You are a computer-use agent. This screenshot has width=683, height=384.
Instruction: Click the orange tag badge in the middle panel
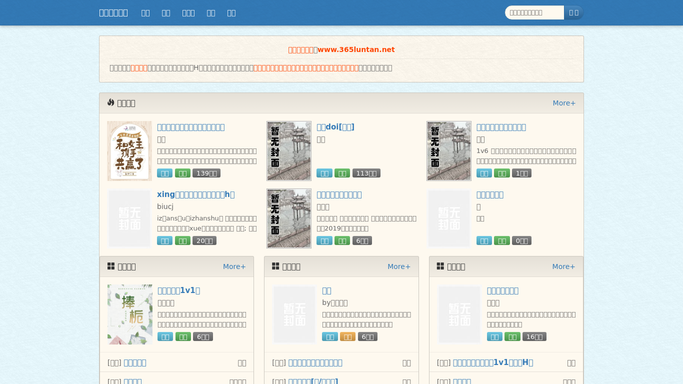click(348, 337)
